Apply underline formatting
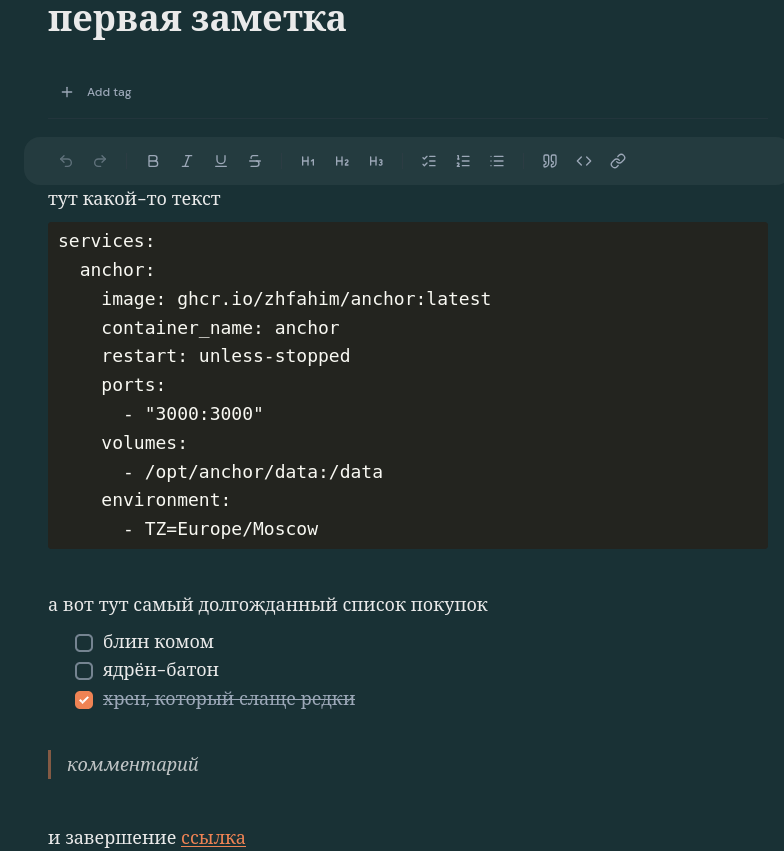The image size is (784, 851). coord(221,161)
